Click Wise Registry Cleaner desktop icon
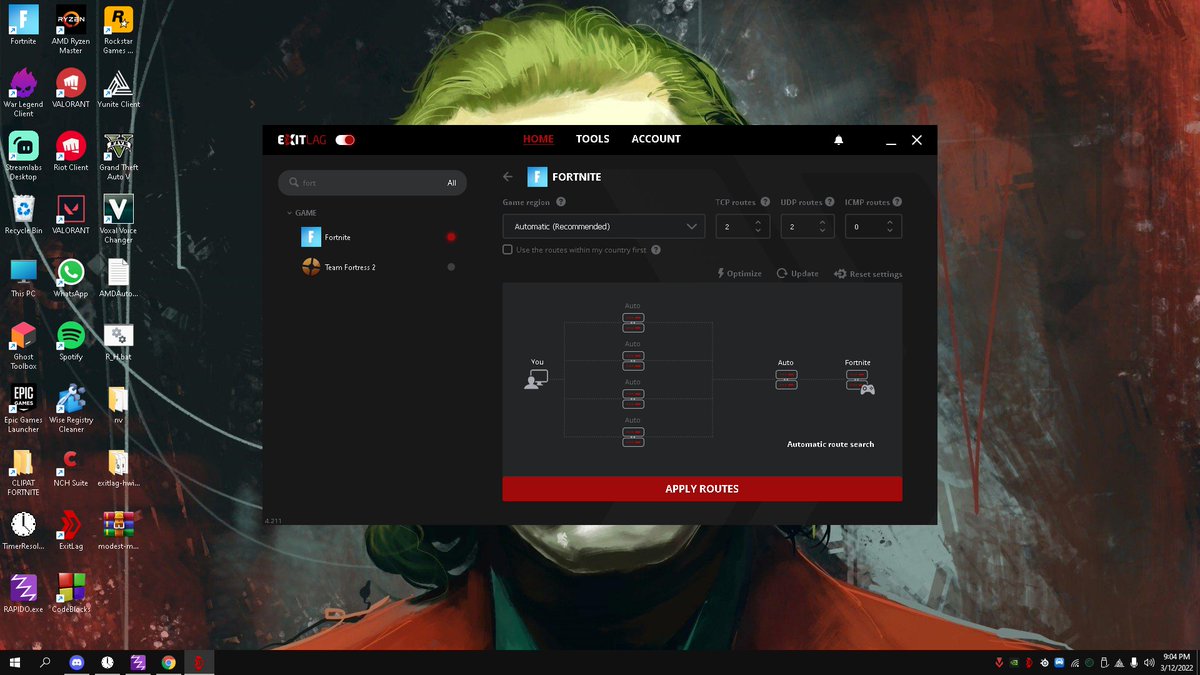This screenshot has height=675, width=1200. [71, 407]
